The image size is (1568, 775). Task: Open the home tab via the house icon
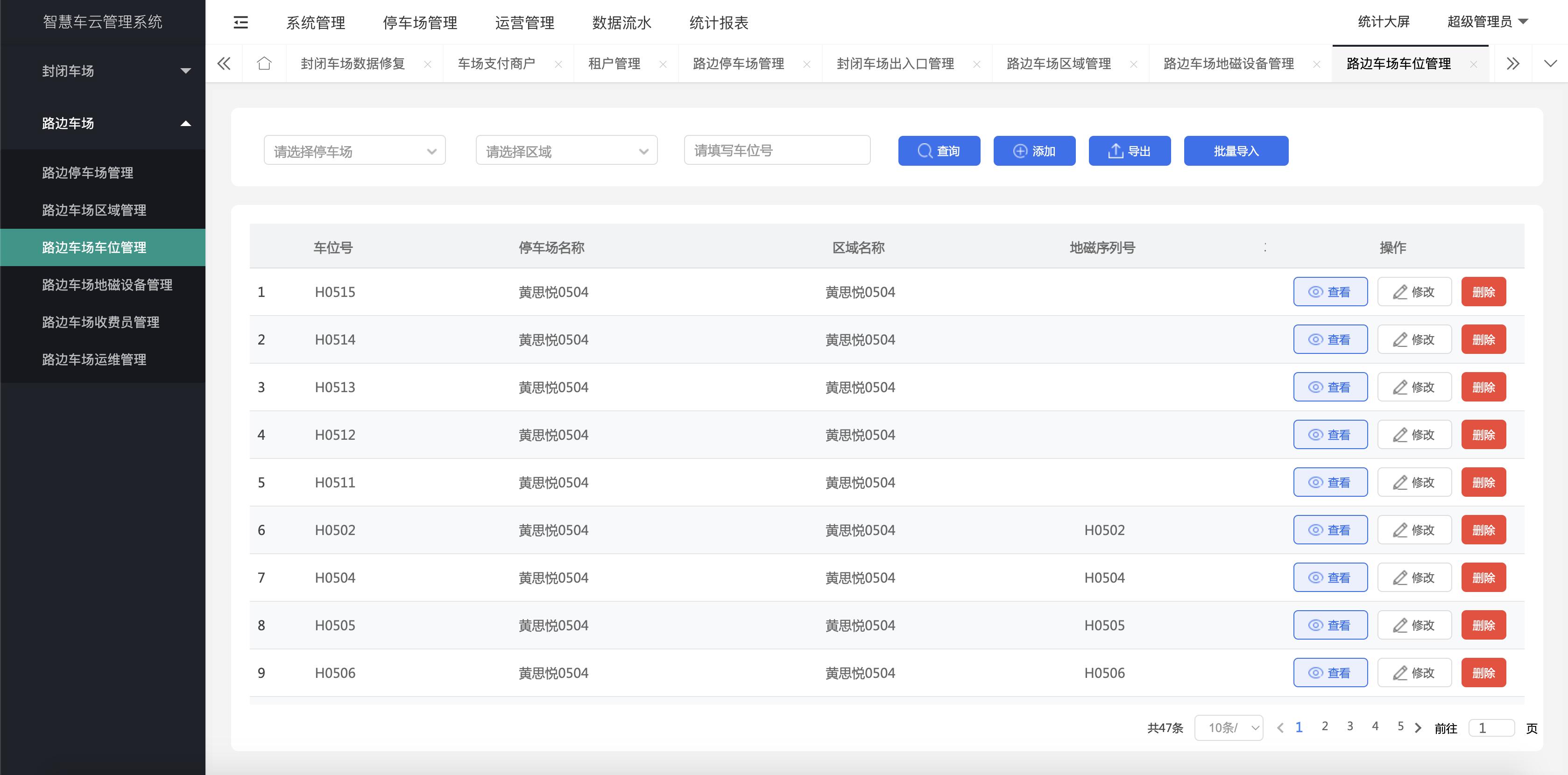[264, 63]
